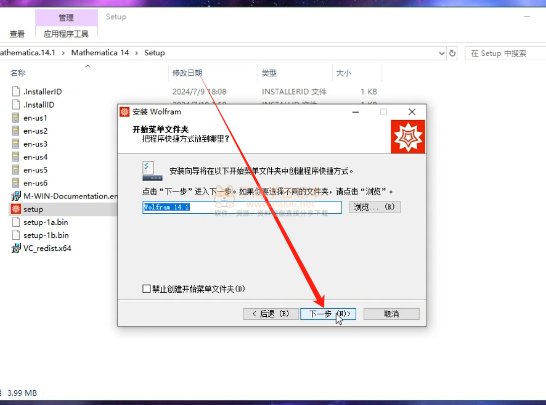Click the refresh icon beside address bar

pos(452,53)
